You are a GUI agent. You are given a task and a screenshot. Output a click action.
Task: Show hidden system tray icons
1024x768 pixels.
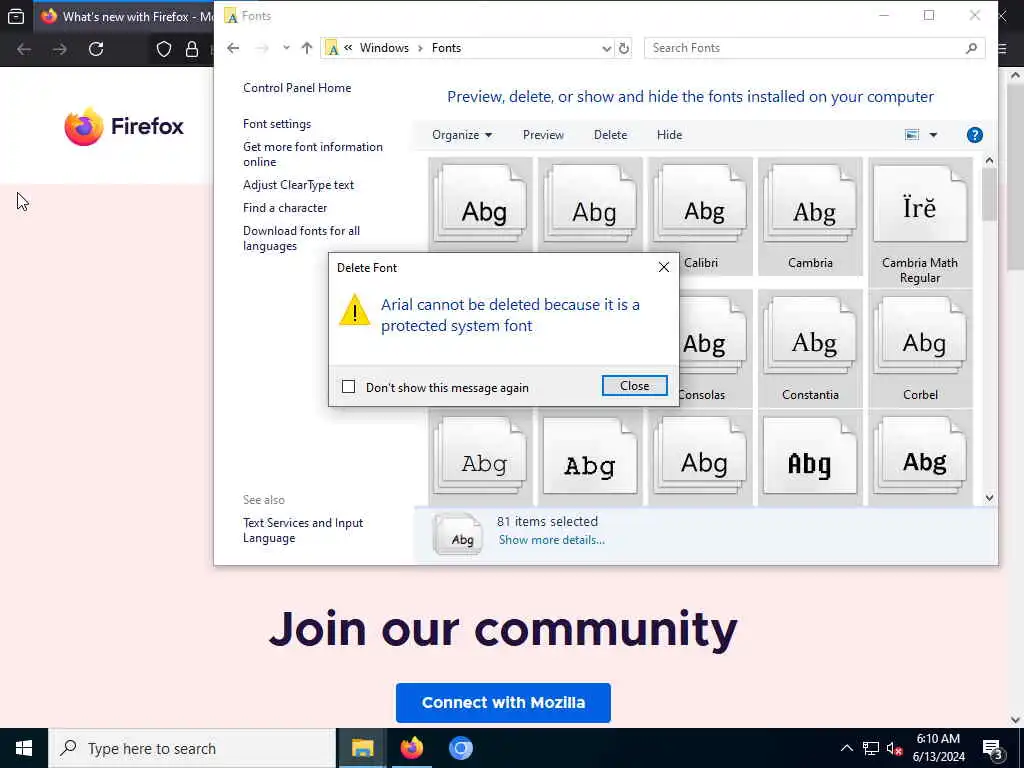click(x=846, y=748)
